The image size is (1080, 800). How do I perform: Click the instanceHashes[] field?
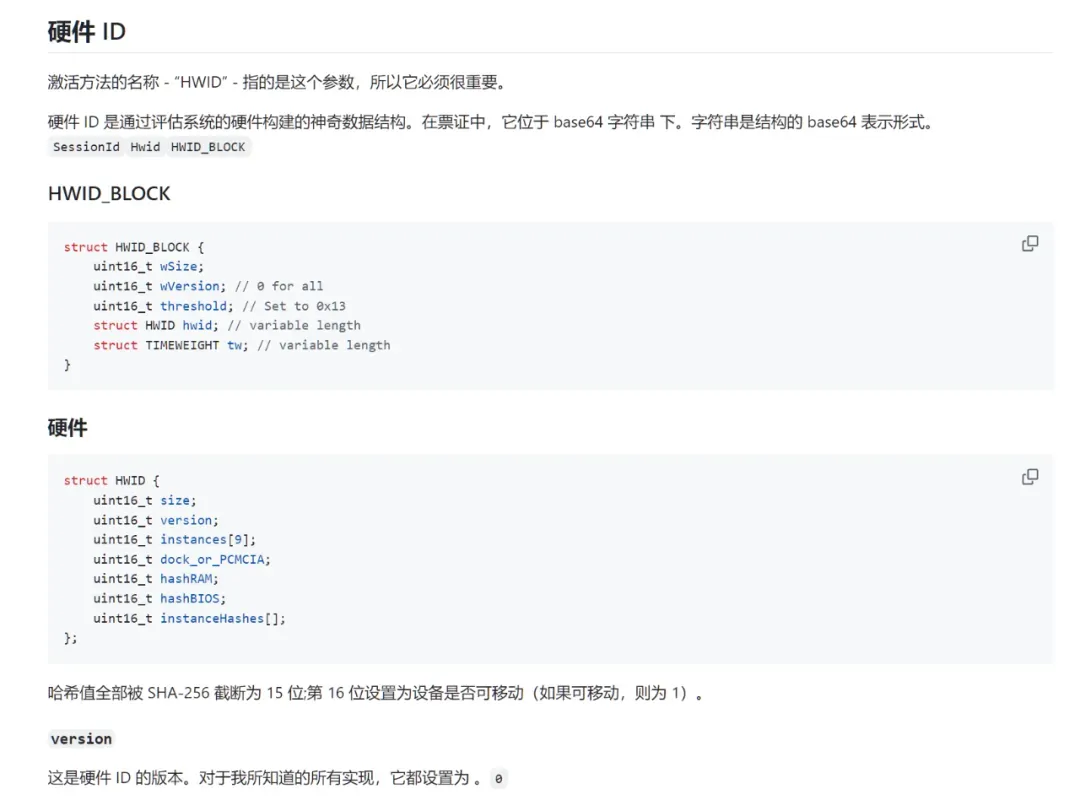[220, 619]
